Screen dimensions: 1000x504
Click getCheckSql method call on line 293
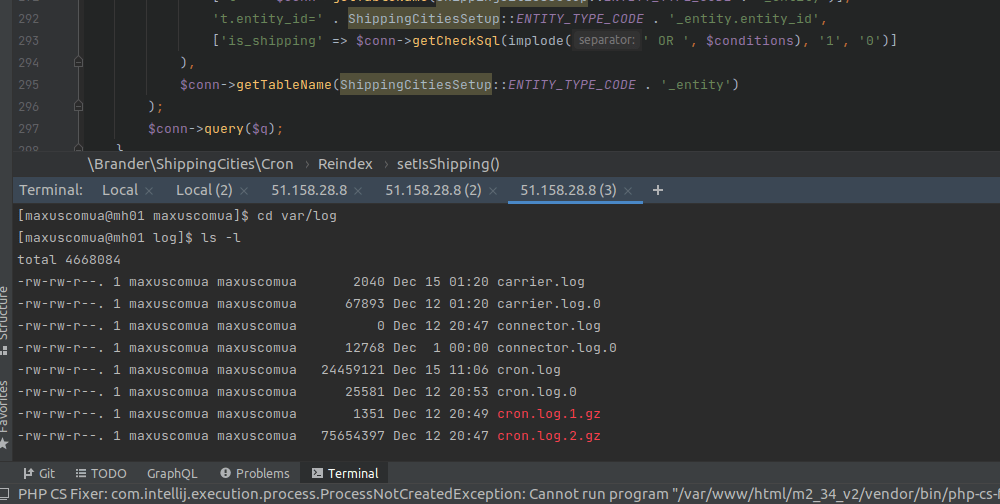coord(456,40)
